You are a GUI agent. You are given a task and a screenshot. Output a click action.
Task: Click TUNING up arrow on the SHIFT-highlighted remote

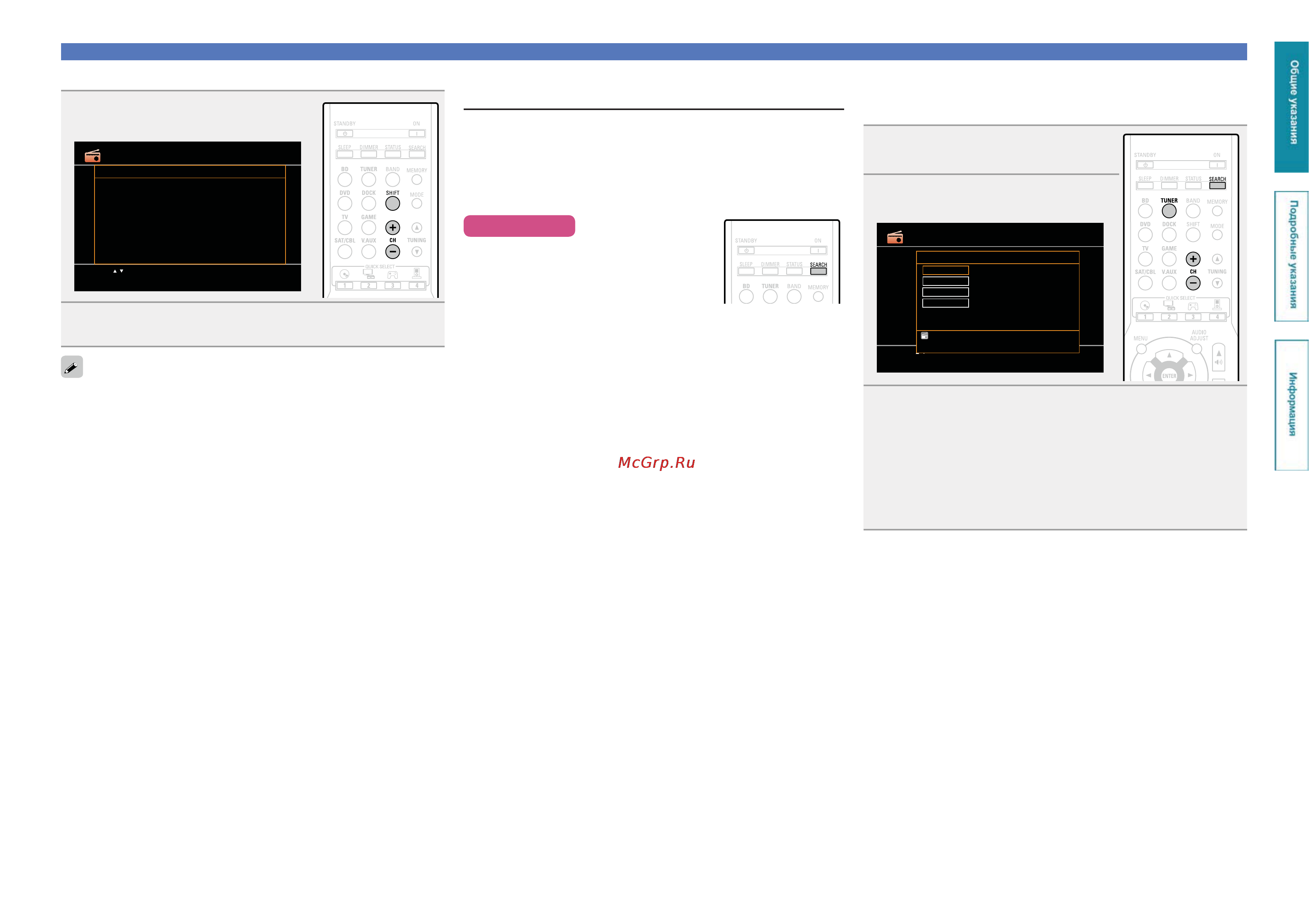pyautogui.click(x=417, y=227)
